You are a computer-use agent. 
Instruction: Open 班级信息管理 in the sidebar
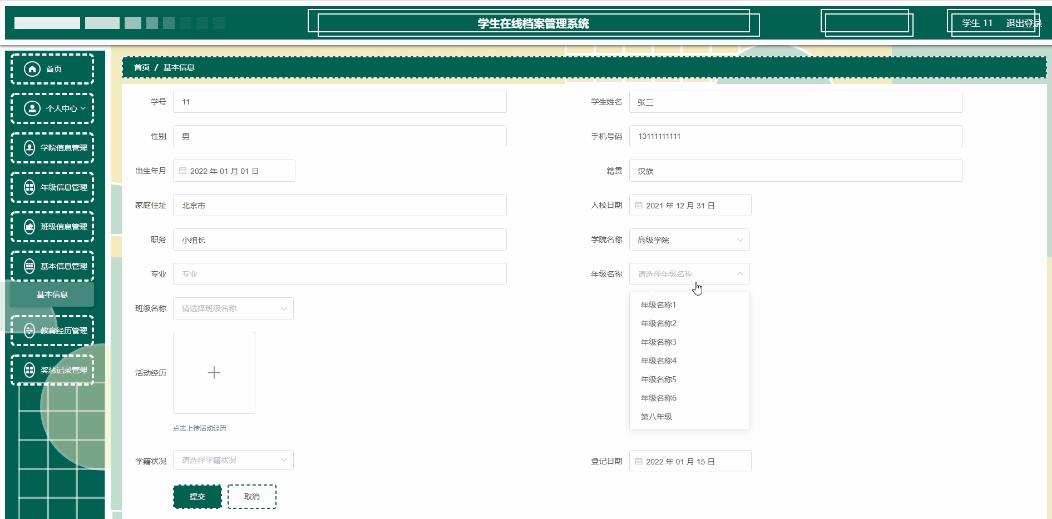tap(52, 227)
